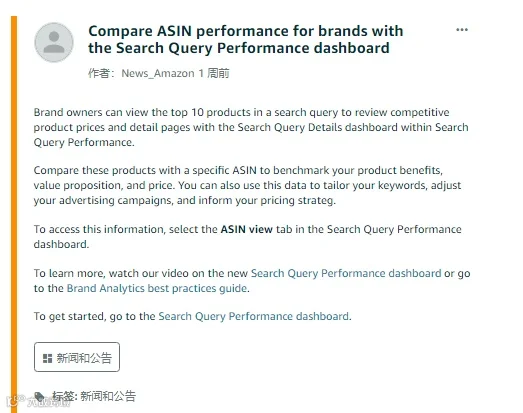Click the paragraph starting Compare these products
This screenshot has width=523, height=413.
point(247,185)
